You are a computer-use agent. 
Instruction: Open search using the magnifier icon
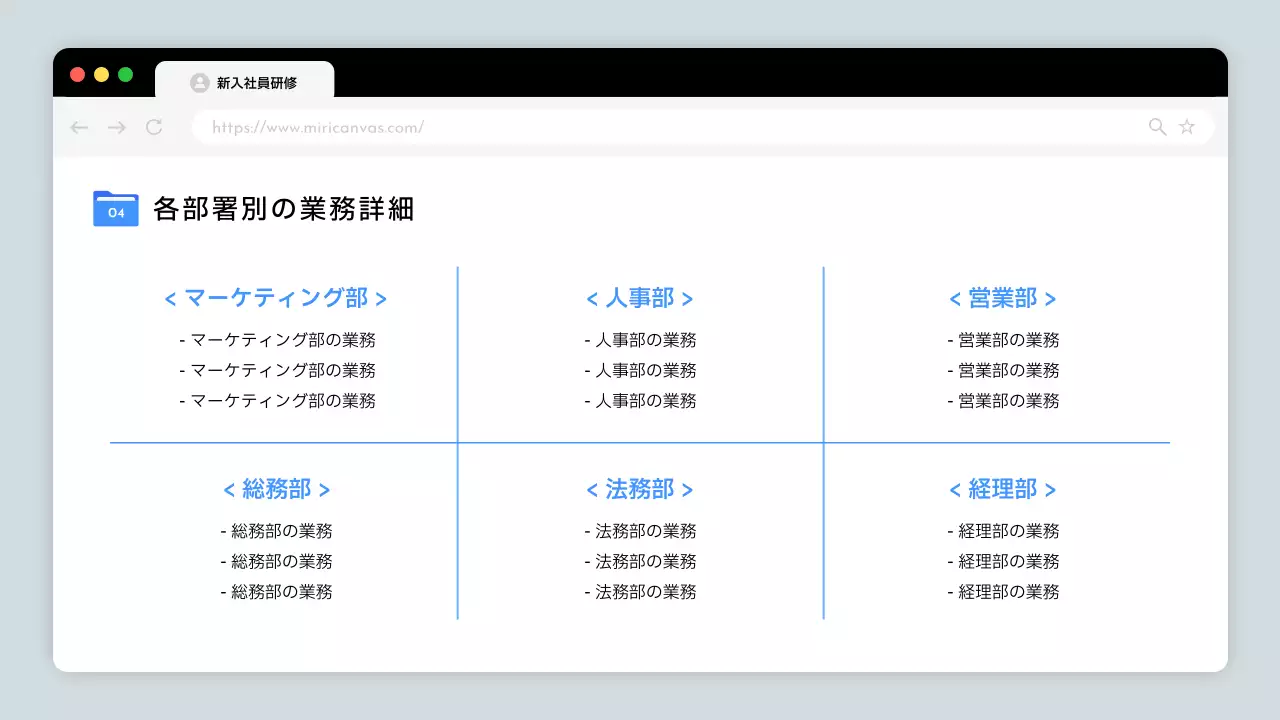point(1156,127)
